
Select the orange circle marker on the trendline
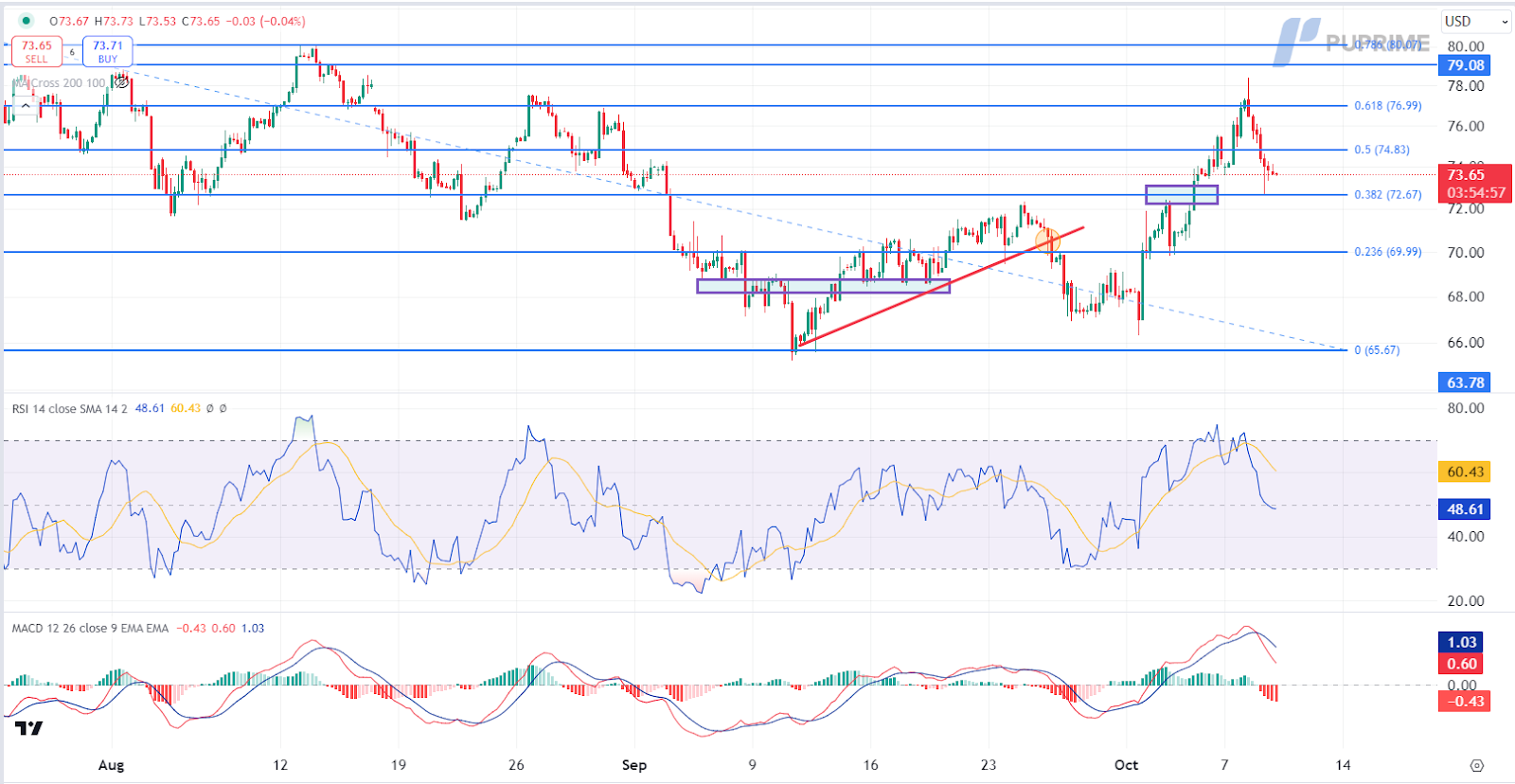tap(1047, 241)
